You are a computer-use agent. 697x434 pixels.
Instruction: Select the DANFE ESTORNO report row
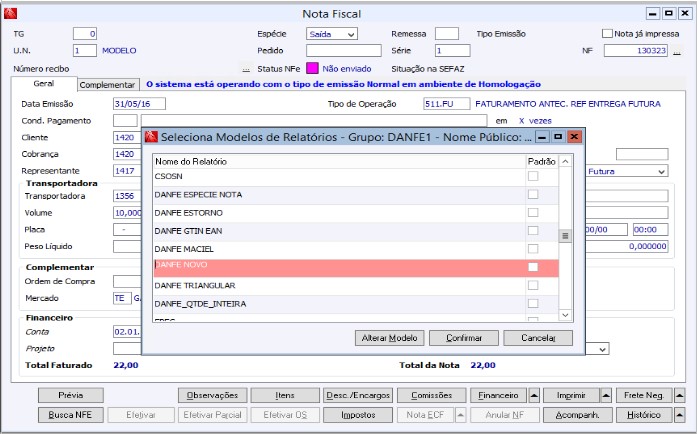tap(356, 213)
